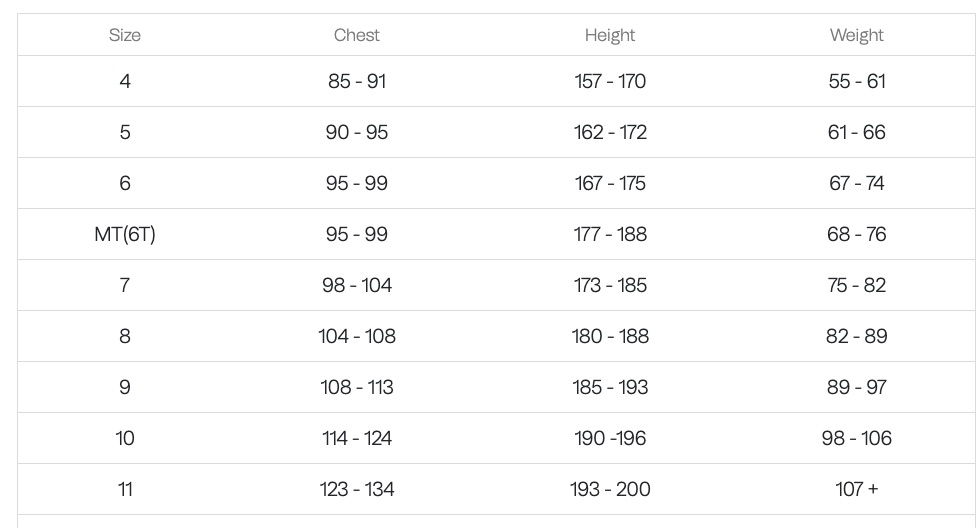This screenshot has width=976, height=528.
Task: Select chest value 123 - 134
Action: (357, 489)
